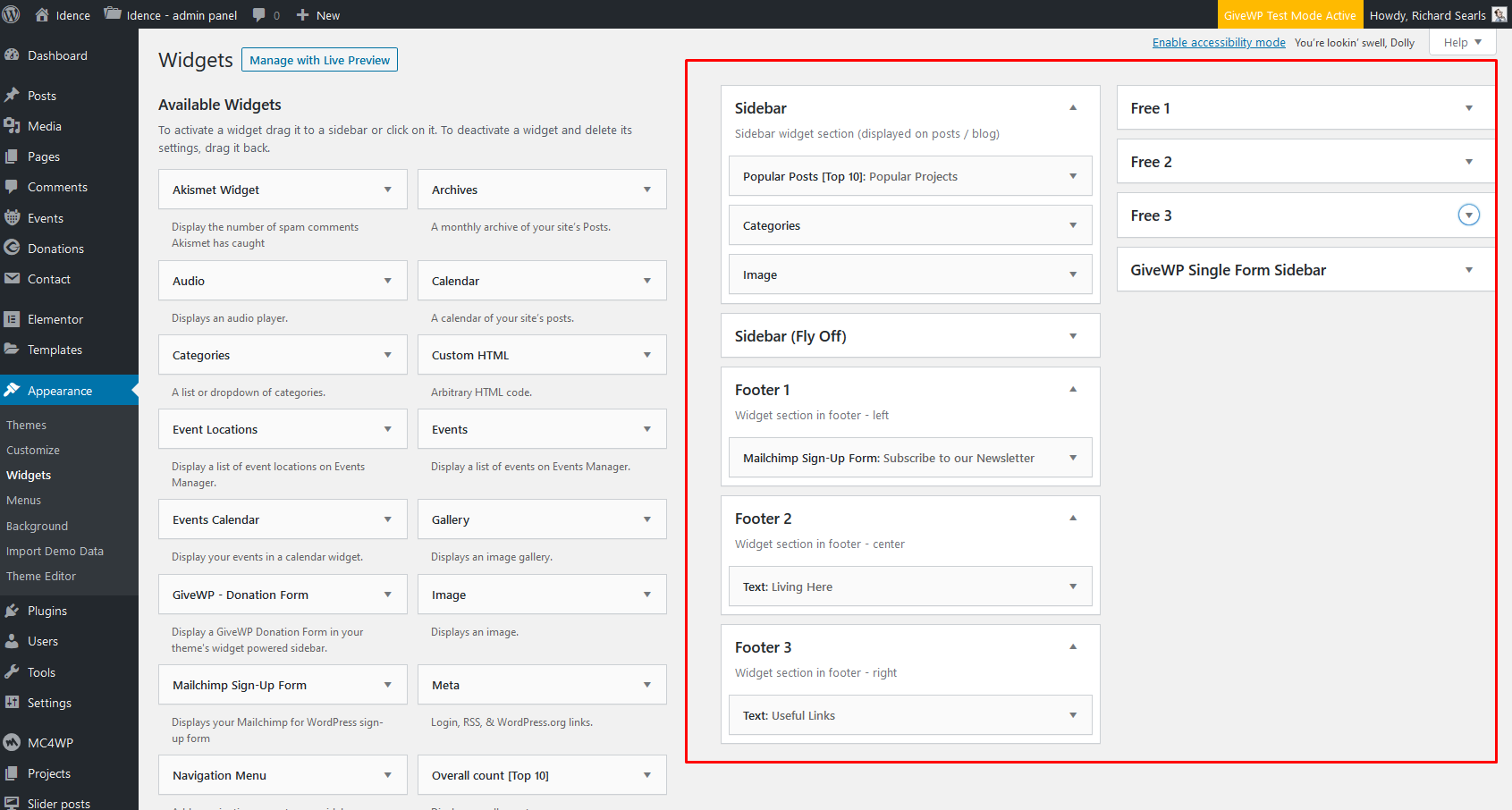Open the MC4WP sidebar icon
The image size is (1512, 810).
[12, 743]
